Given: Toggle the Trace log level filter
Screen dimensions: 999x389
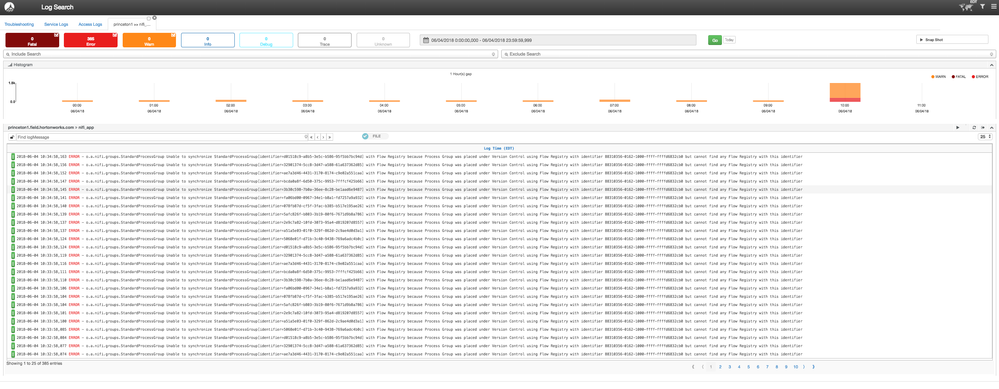Looking at the screenshot, I should click(324, 40).
